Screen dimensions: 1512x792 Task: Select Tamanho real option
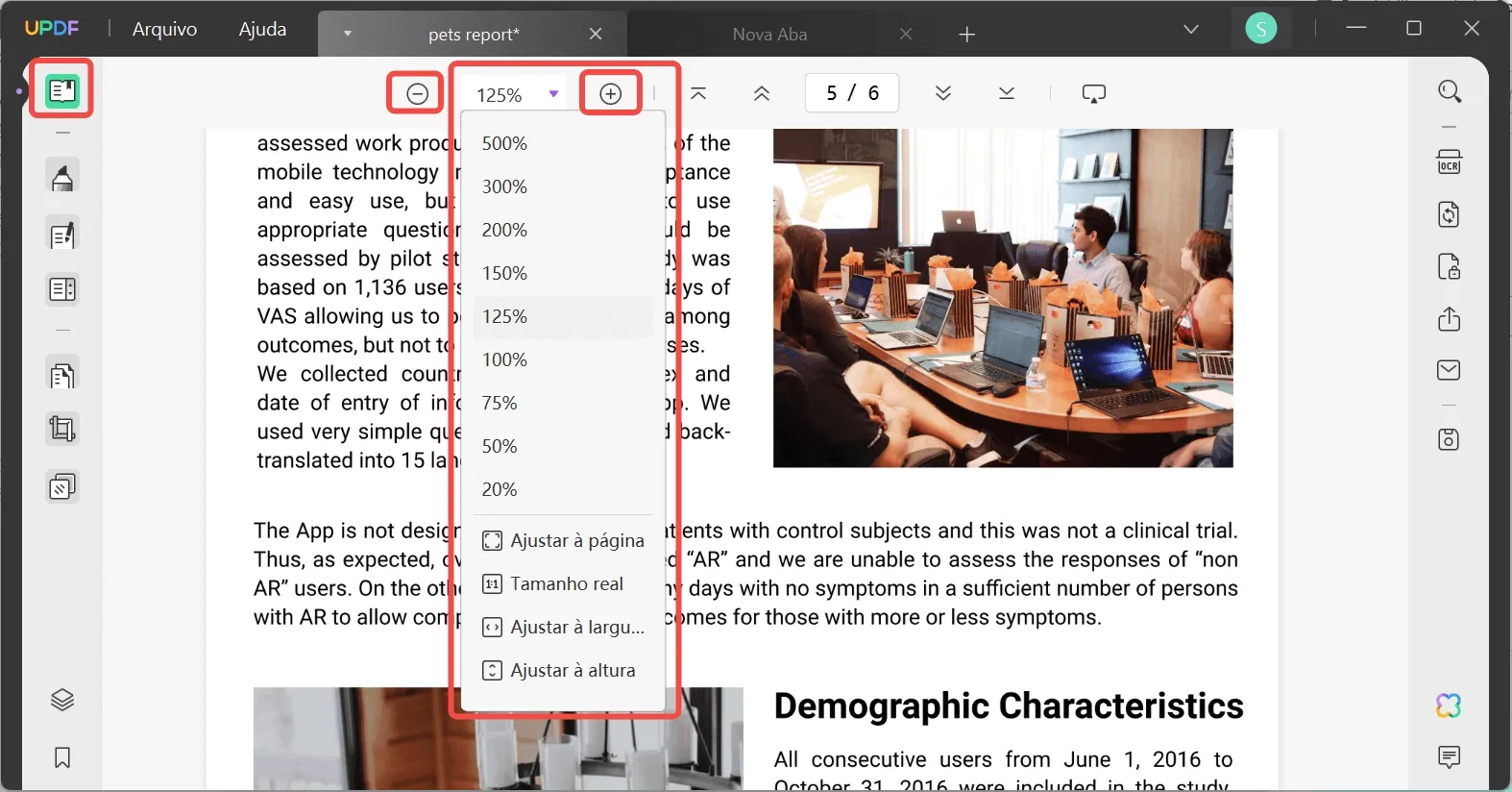click(563, 583)
